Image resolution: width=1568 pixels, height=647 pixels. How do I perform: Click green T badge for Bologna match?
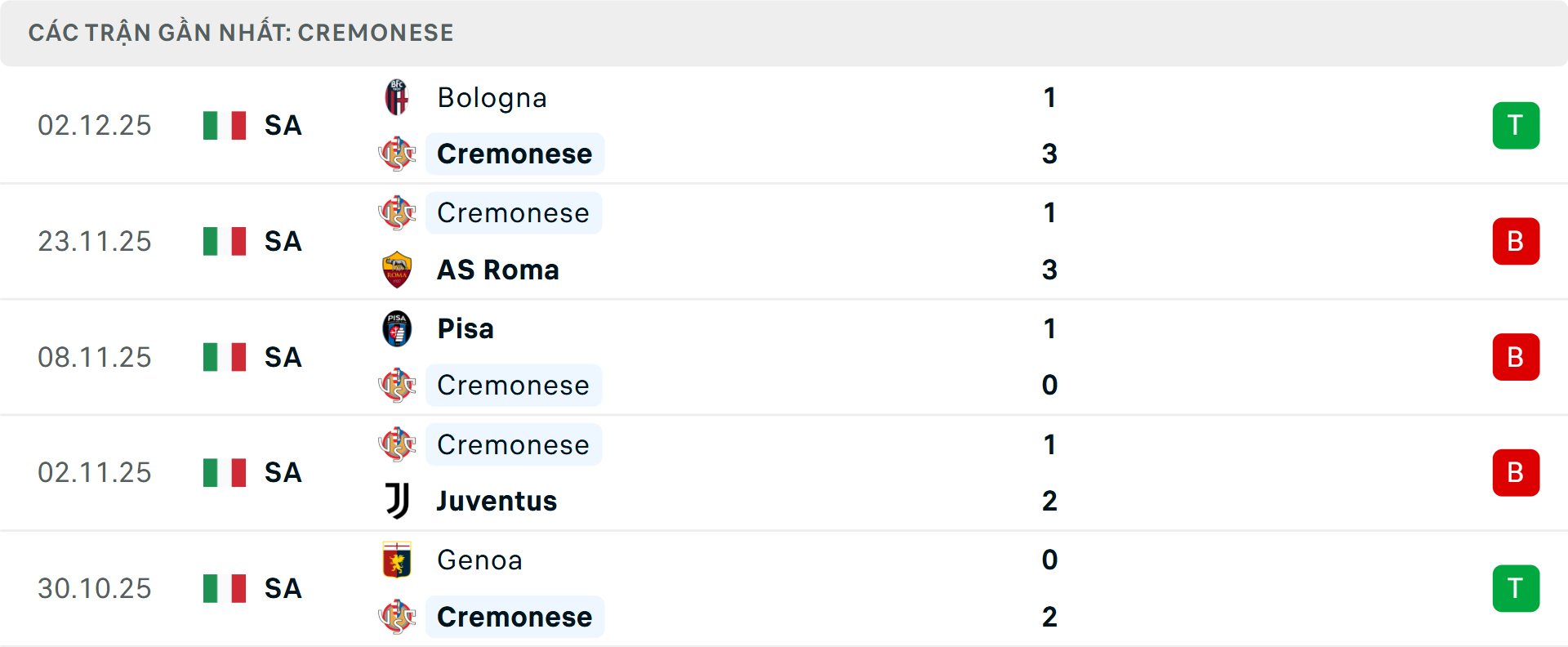click(1516, 126)
